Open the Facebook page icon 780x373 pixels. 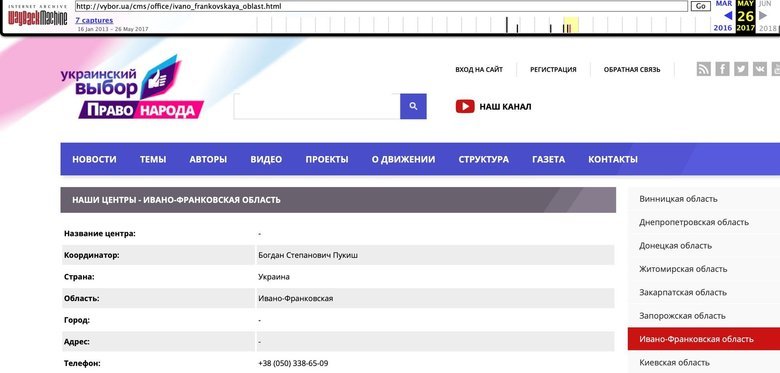click(722, 69)
